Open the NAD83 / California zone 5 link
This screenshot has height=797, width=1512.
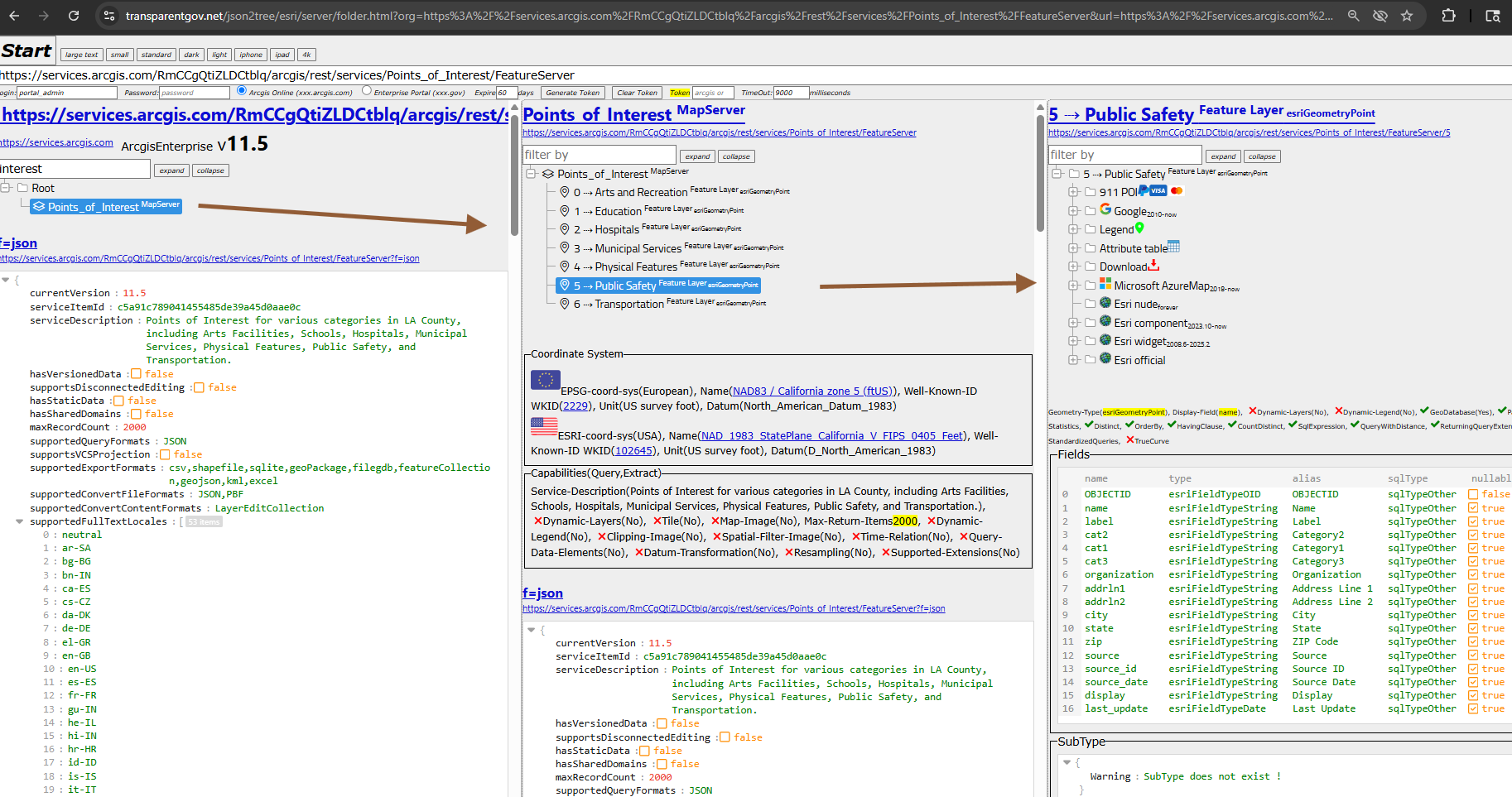pyautogui.click(x=811, y=391)
